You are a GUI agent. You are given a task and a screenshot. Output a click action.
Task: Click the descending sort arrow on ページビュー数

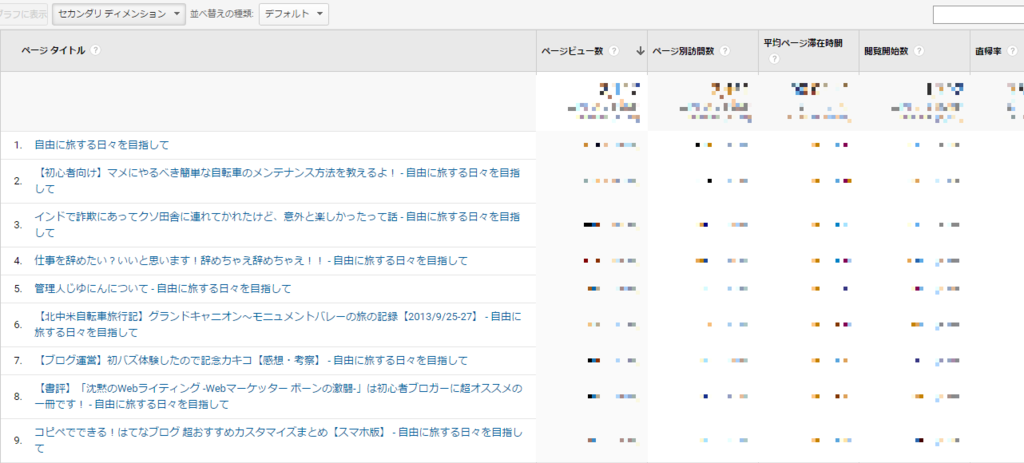640,51
